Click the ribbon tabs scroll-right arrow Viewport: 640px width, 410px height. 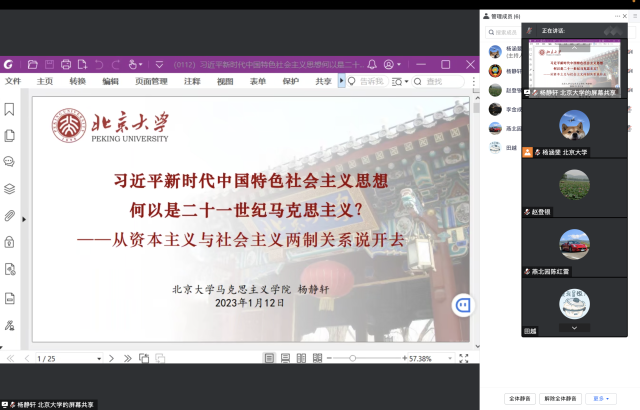pos(342,81)
